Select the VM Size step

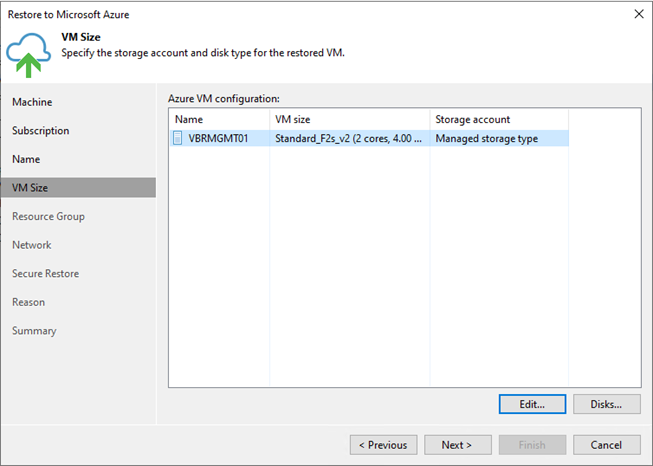pos(30,188)
